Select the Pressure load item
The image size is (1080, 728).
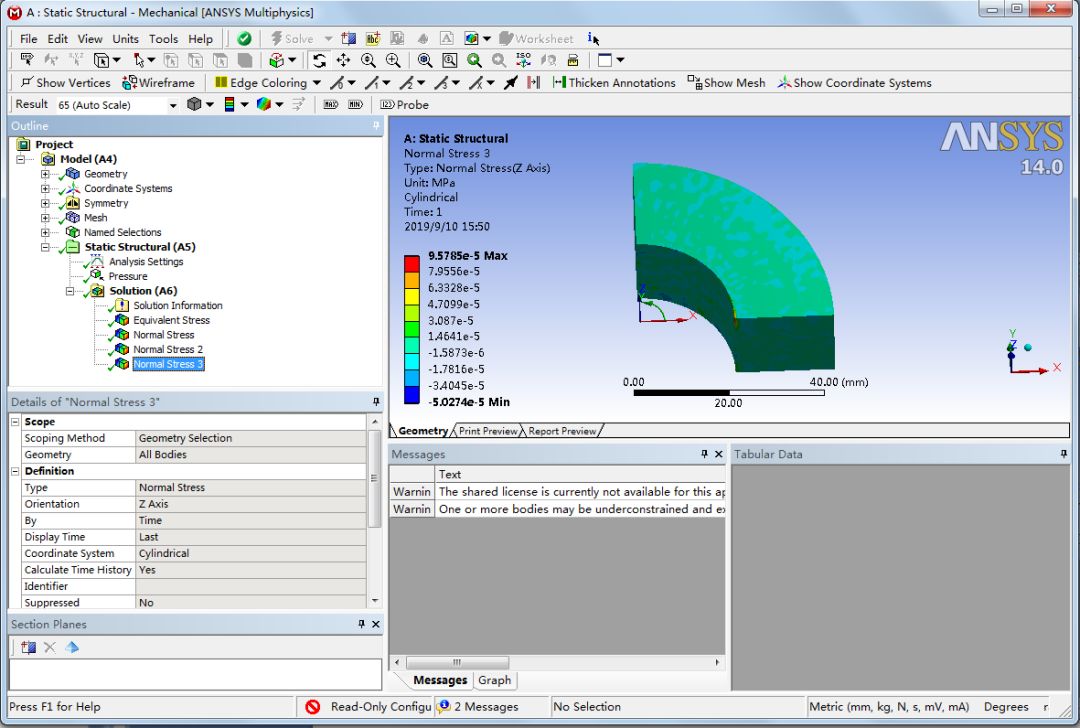[128, 276]
